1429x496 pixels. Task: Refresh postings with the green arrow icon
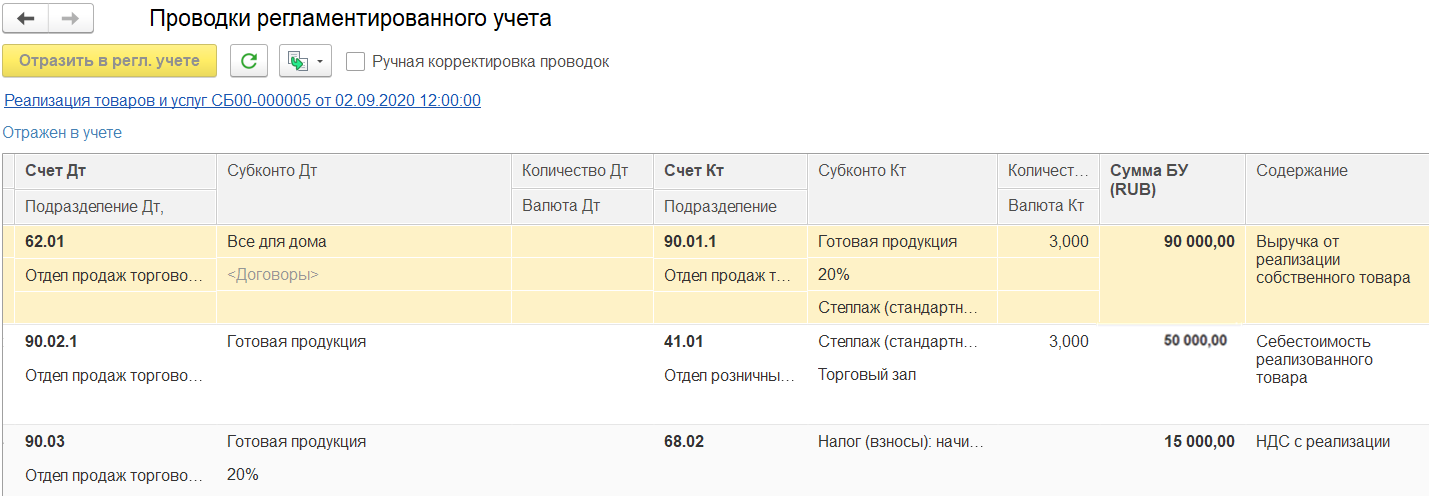coord(249,61)
